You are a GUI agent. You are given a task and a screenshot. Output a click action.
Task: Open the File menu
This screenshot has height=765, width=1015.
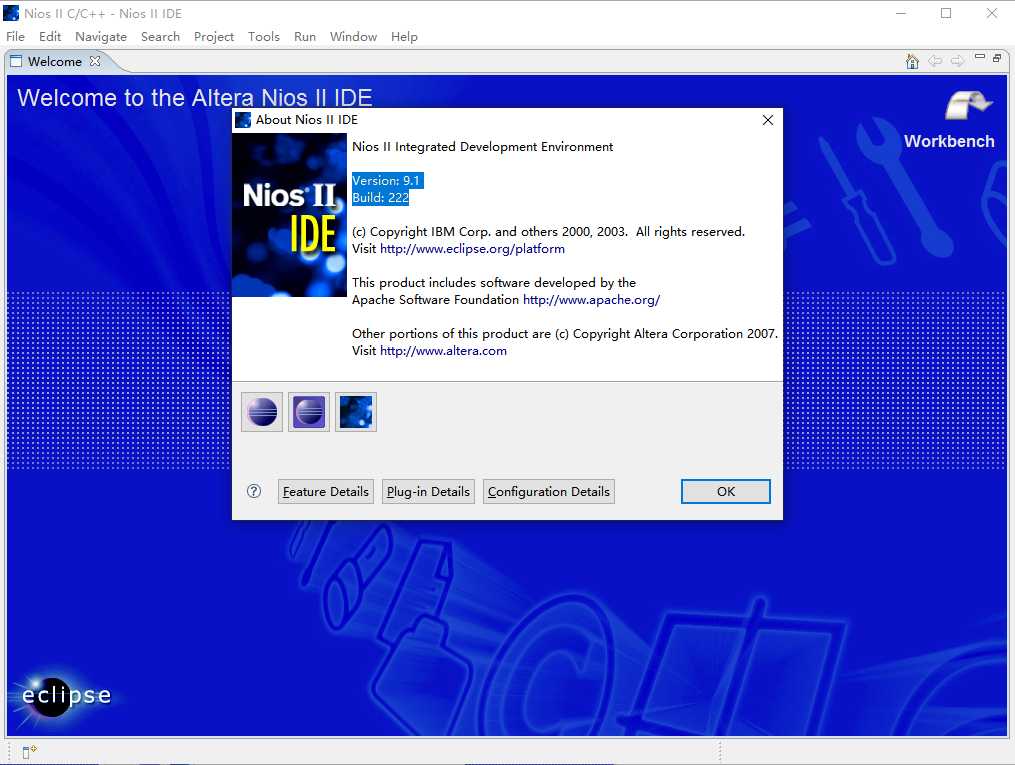coord(16,37)
